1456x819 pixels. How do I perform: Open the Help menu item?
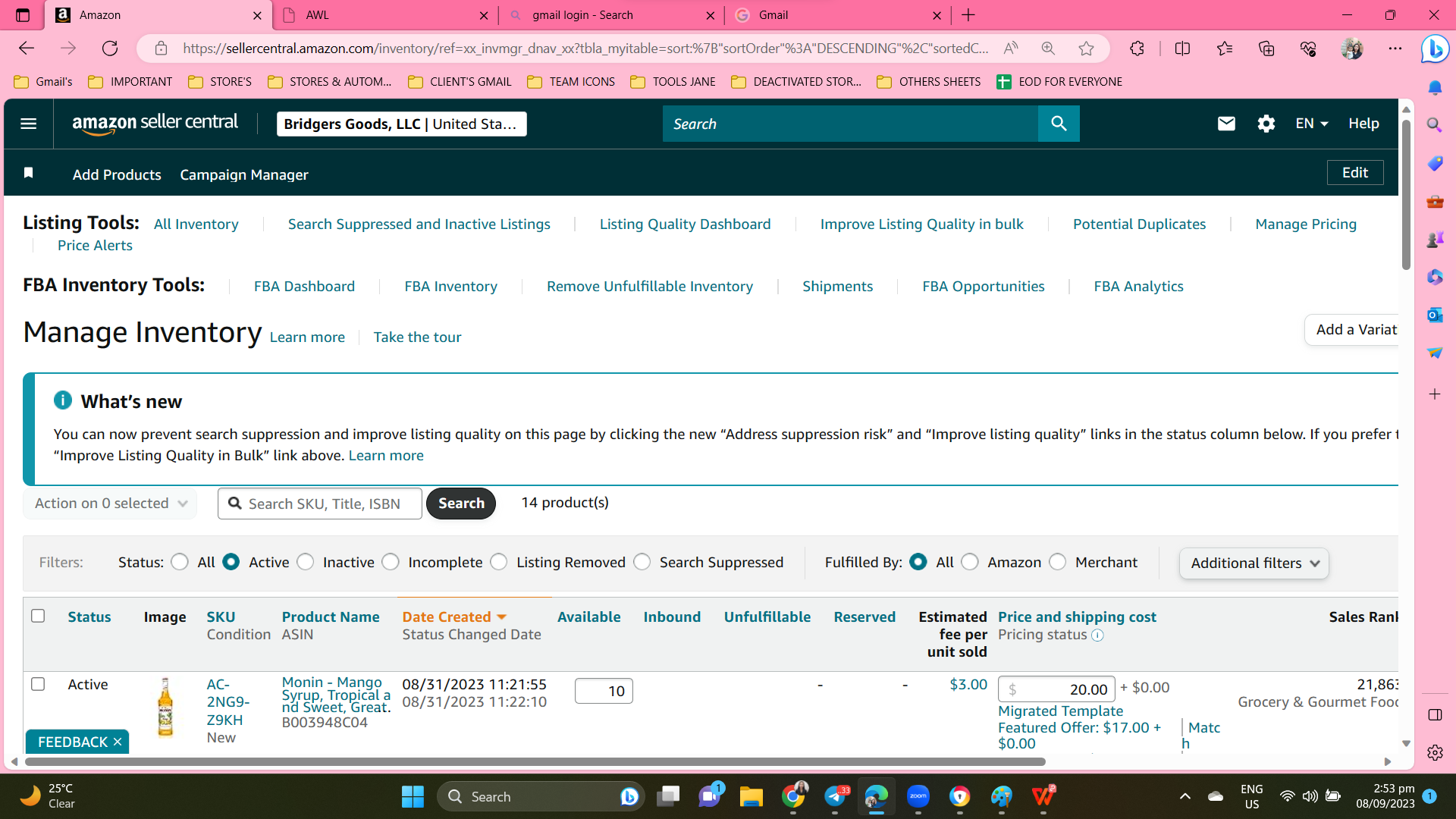[1363, 124]
